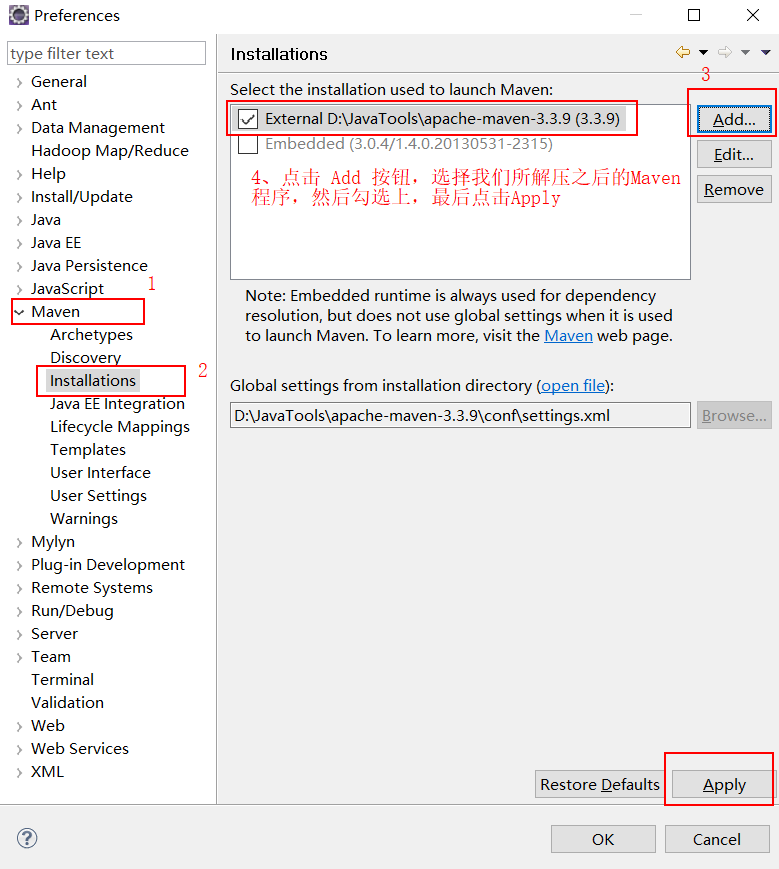Toggle the External apache-maven-3.3.9 checkbox
Image resolution: width=779 pixels, height=869 pixels.
pyautogui.click(x=248, y=119)
